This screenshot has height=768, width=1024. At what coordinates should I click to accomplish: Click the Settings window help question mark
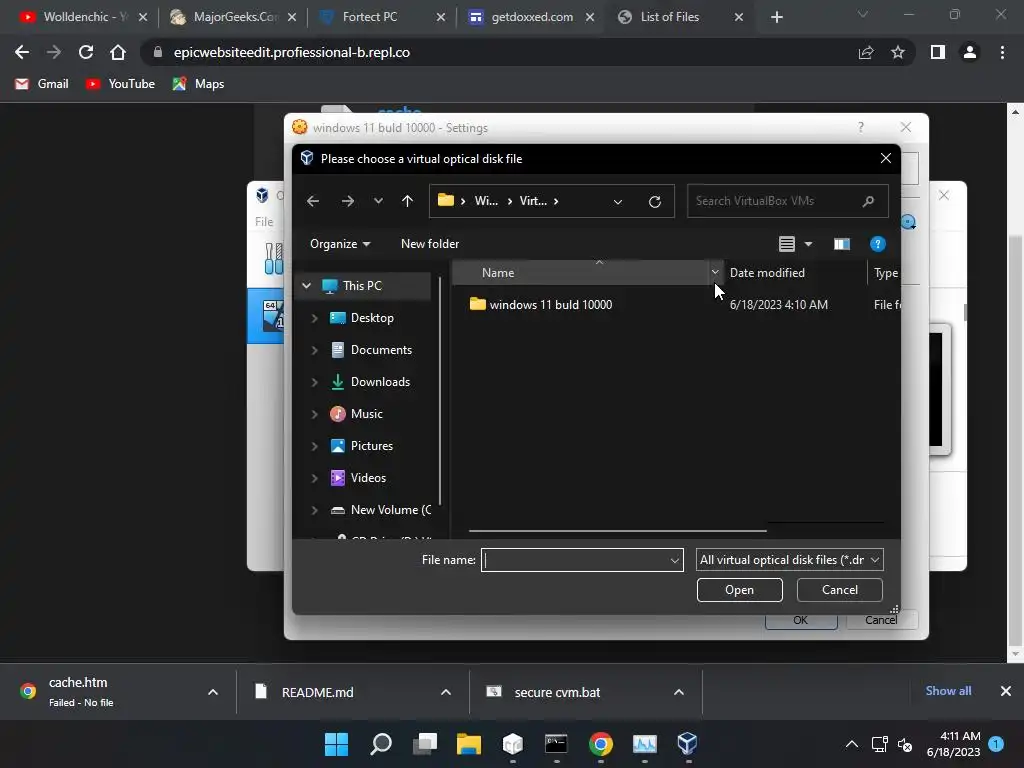[861, 127]
